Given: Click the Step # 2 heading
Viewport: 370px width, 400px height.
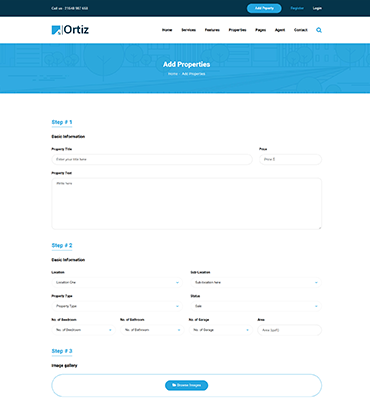Looking at the screenshot, I should (62, 245).
